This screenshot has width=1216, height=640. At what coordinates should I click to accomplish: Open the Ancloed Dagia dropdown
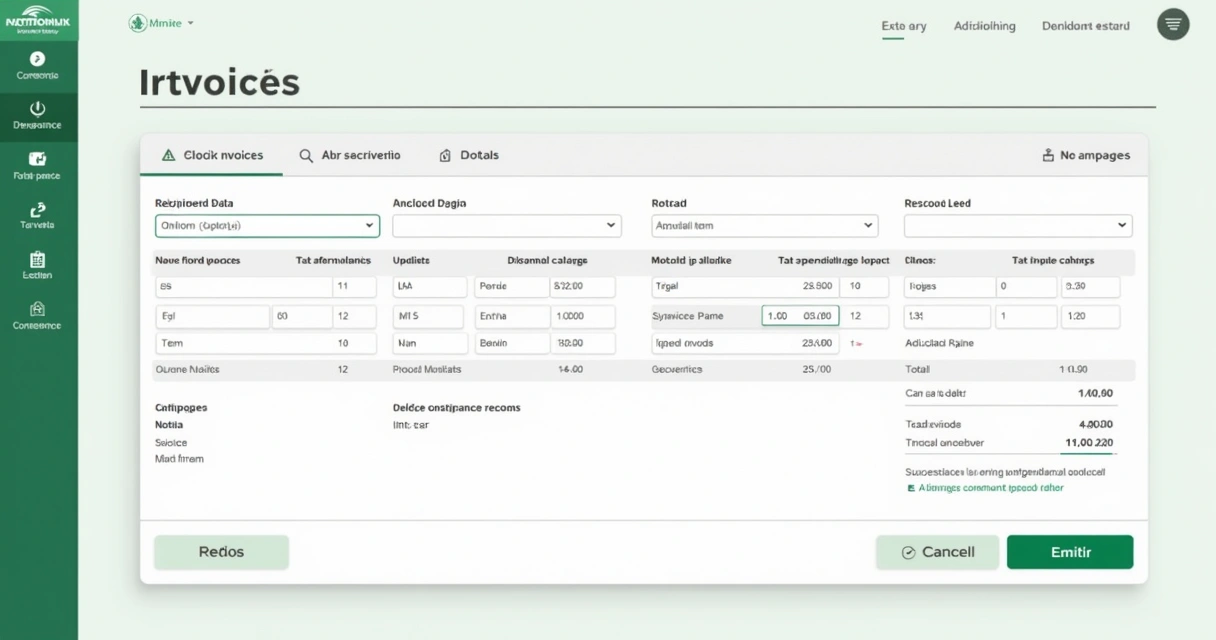506,226
